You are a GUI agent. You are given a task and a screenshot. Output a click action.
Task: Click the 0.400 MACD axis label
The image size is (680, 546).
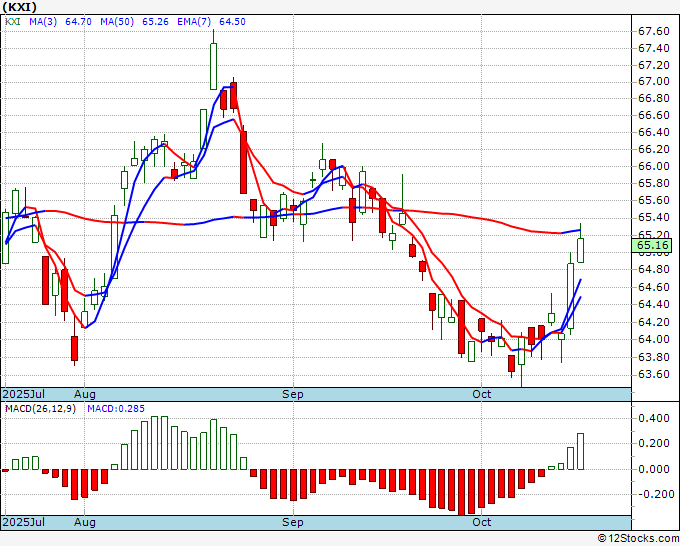point(656,418)
